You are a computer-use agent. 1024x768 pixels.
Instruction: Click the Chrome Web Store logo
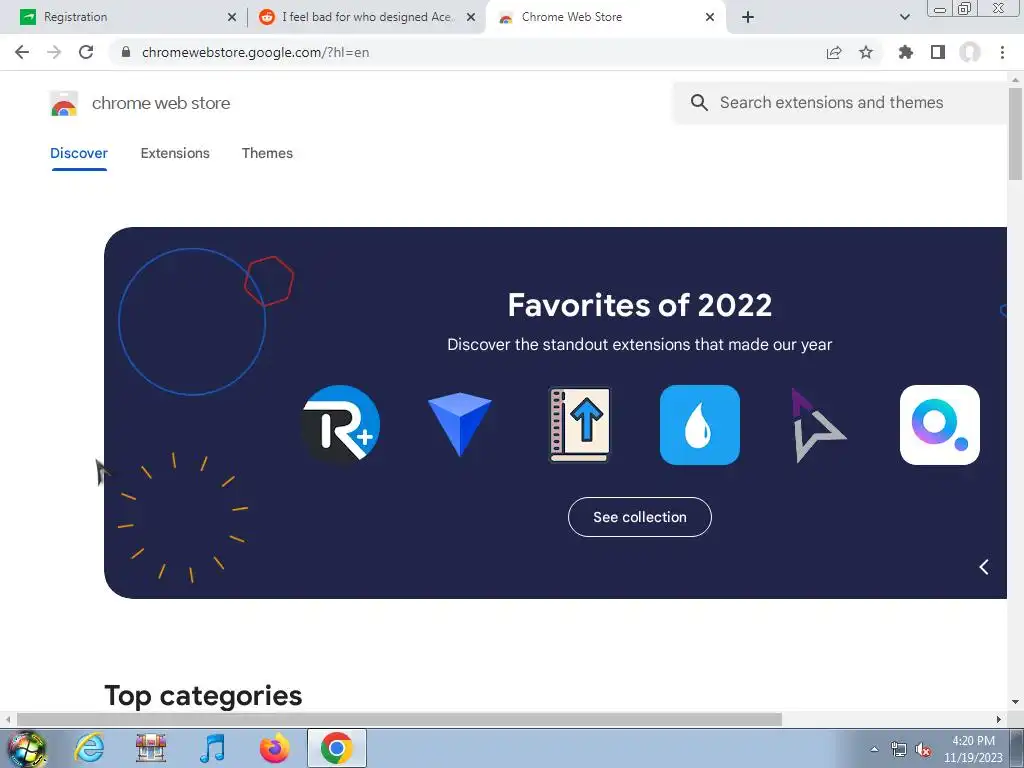64,103
